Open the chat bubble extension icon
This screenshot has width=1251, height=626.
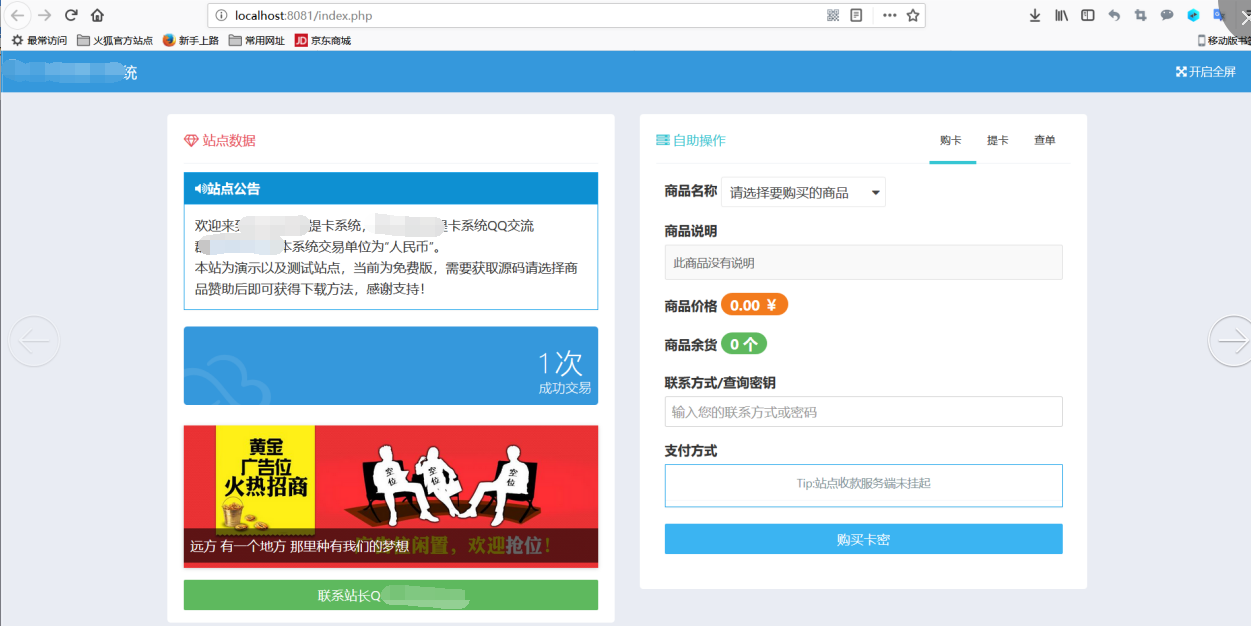tap(1166, 15)
